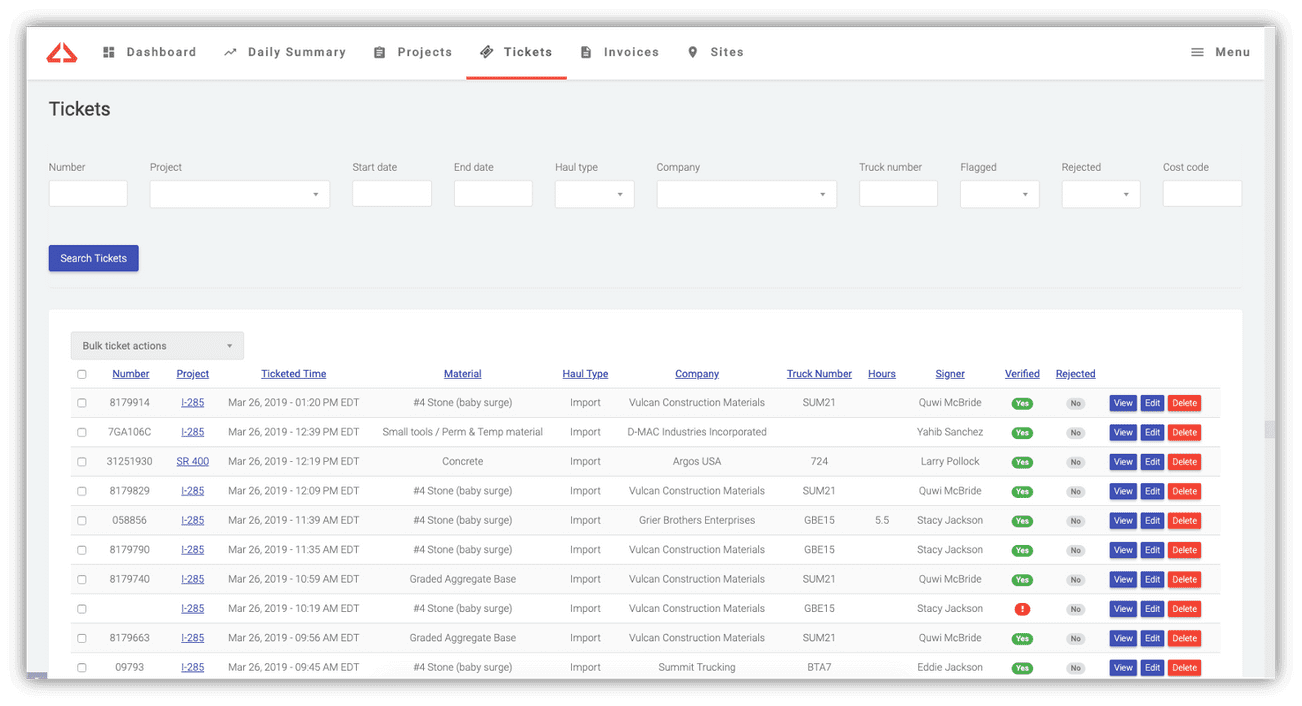Check the box for ticket 8179914
The image size is (1302, 706).
point(82,403)
